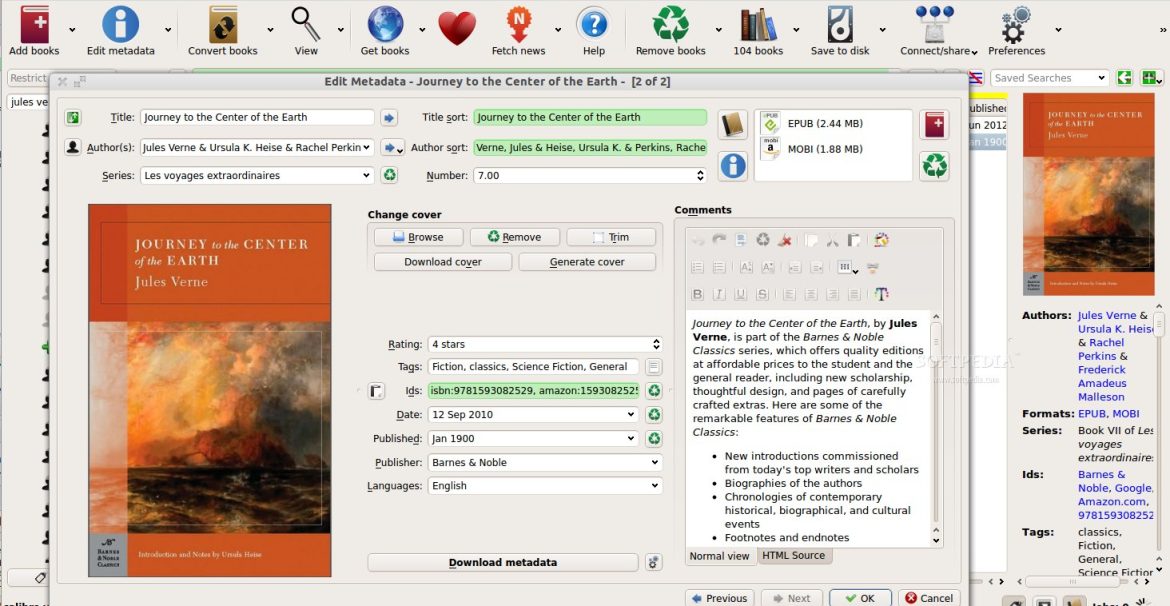Viewport: 1170px width, 606px height.
Task: Toggle strikethrough in comments editor
Action: 762,294
